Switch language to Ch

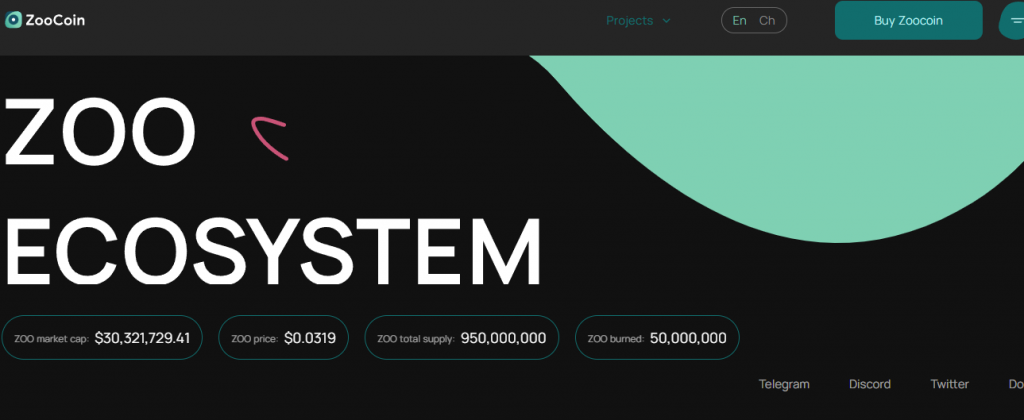pos(767,20)
